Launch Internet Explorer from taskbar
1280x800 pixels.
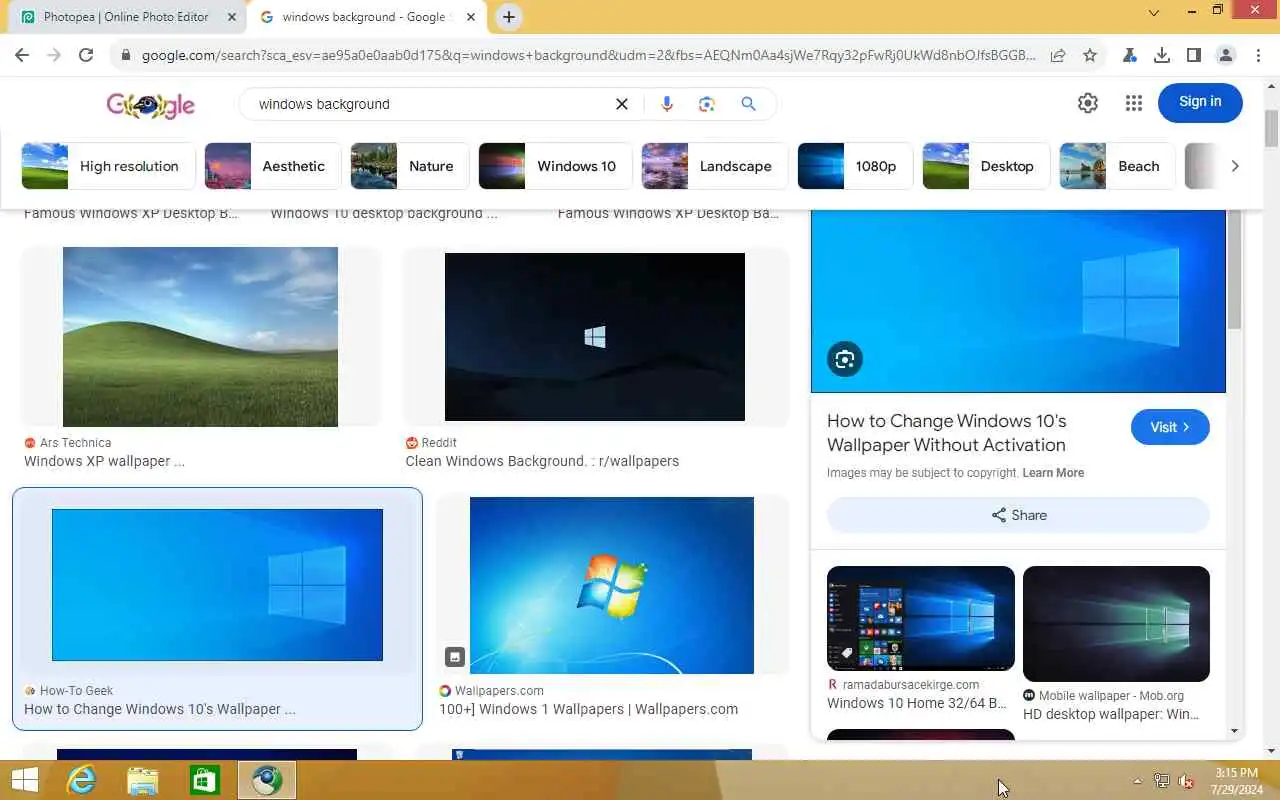(x=81, y=780)
